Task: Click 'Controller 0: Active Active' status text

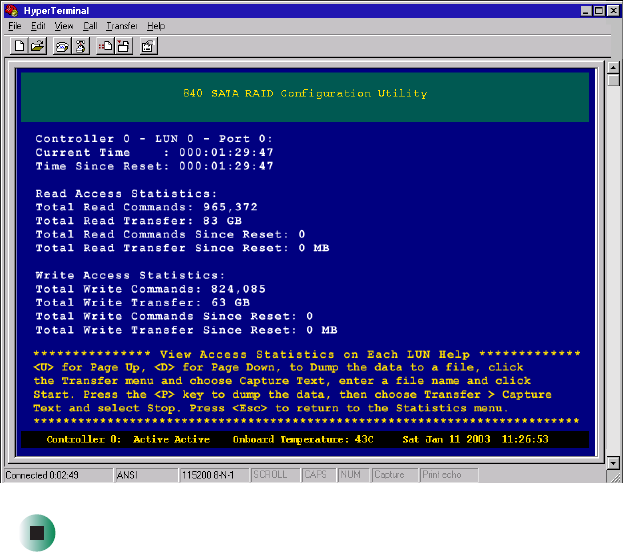Action: [x=128, y=440]
